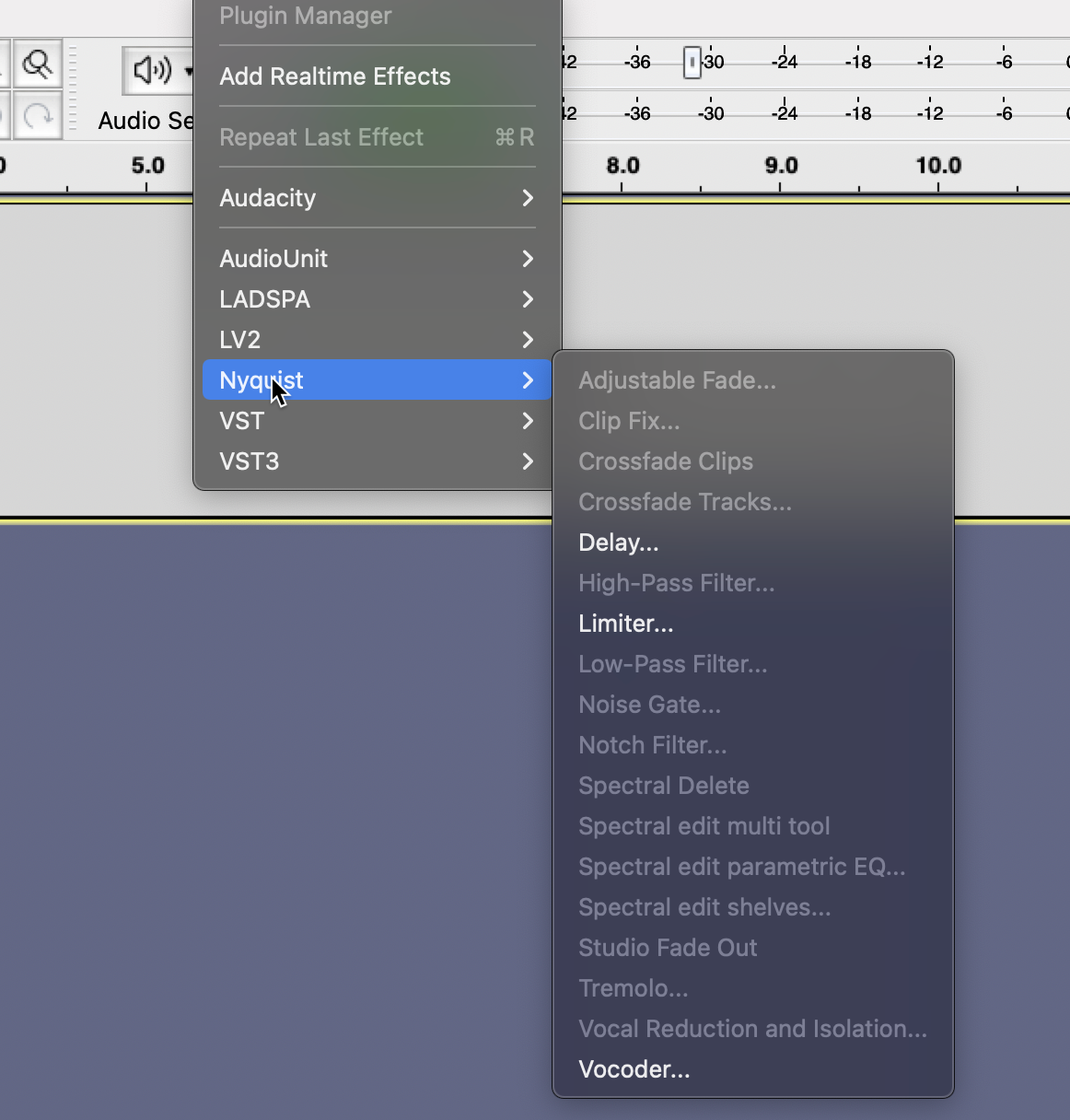The image size is (1070, 1120).
Task: Select Studio Fade Out
Action: [753, 948]
